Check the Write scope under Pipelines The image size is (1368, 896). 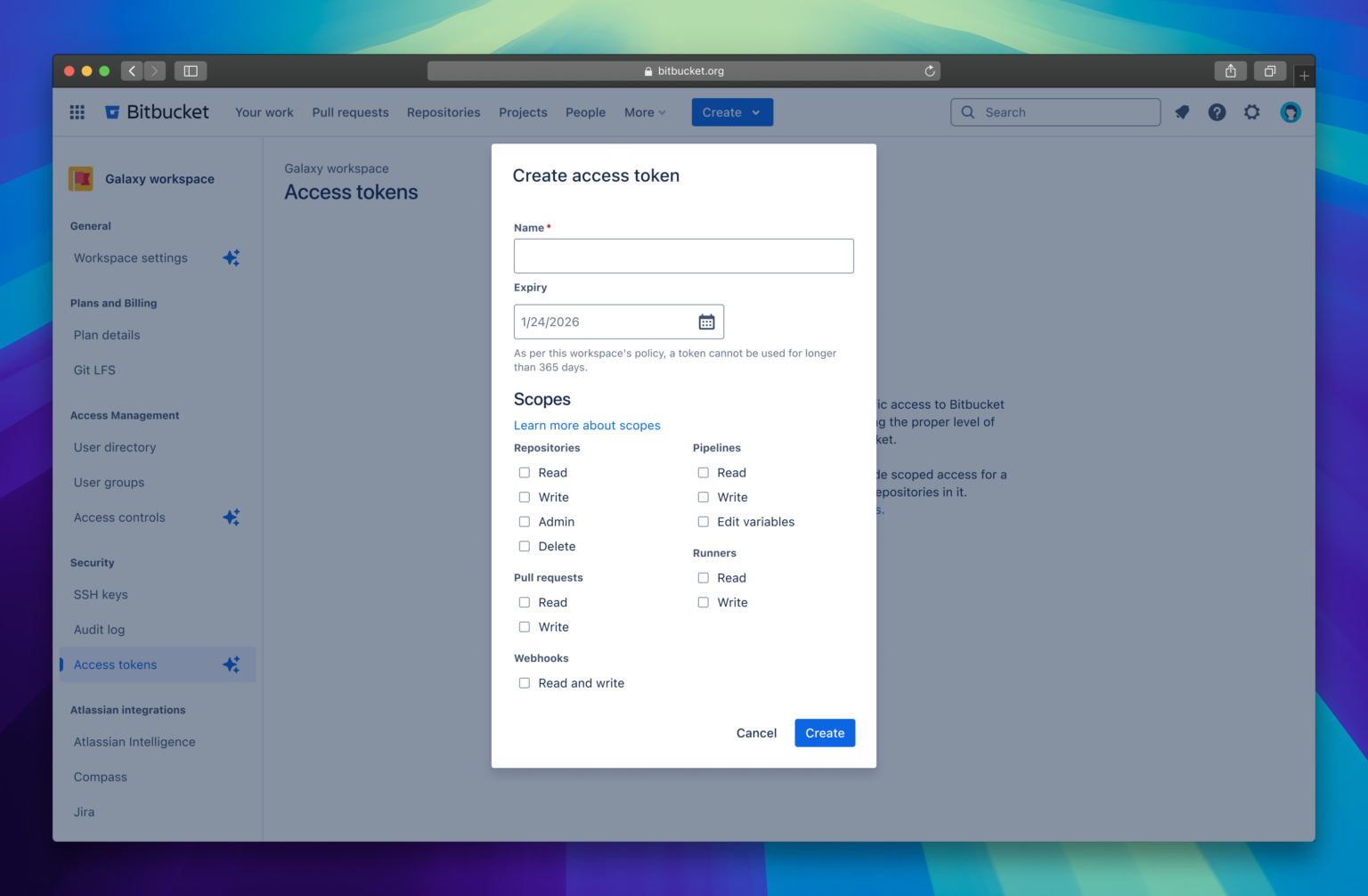pyautogui.click(x=703, y=496)
